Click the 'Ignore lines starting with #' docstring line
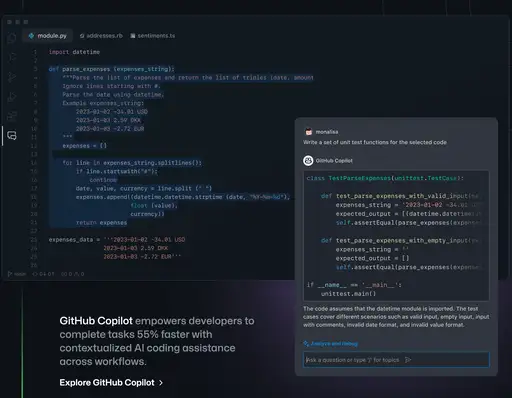 coord(111,86)
